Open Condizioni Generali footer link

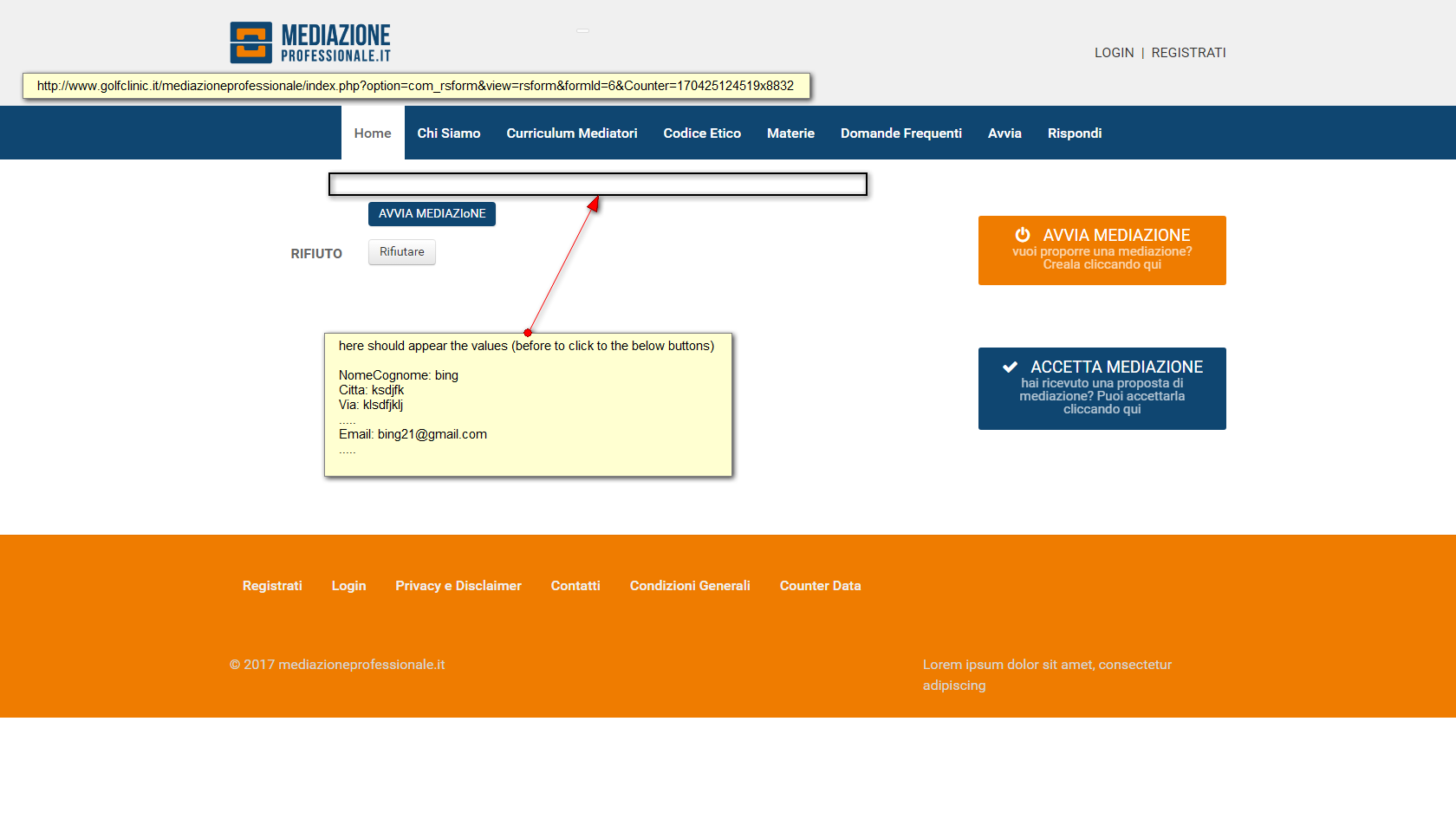click(x=690, y=586)
